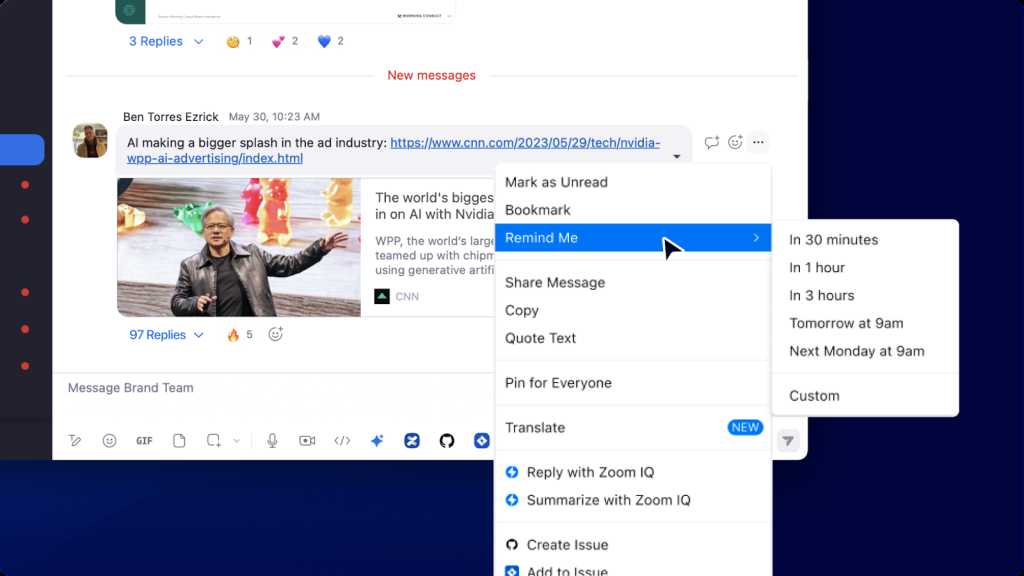
Task: Open the AI sparkle compose icon
Action: [377, 441]
